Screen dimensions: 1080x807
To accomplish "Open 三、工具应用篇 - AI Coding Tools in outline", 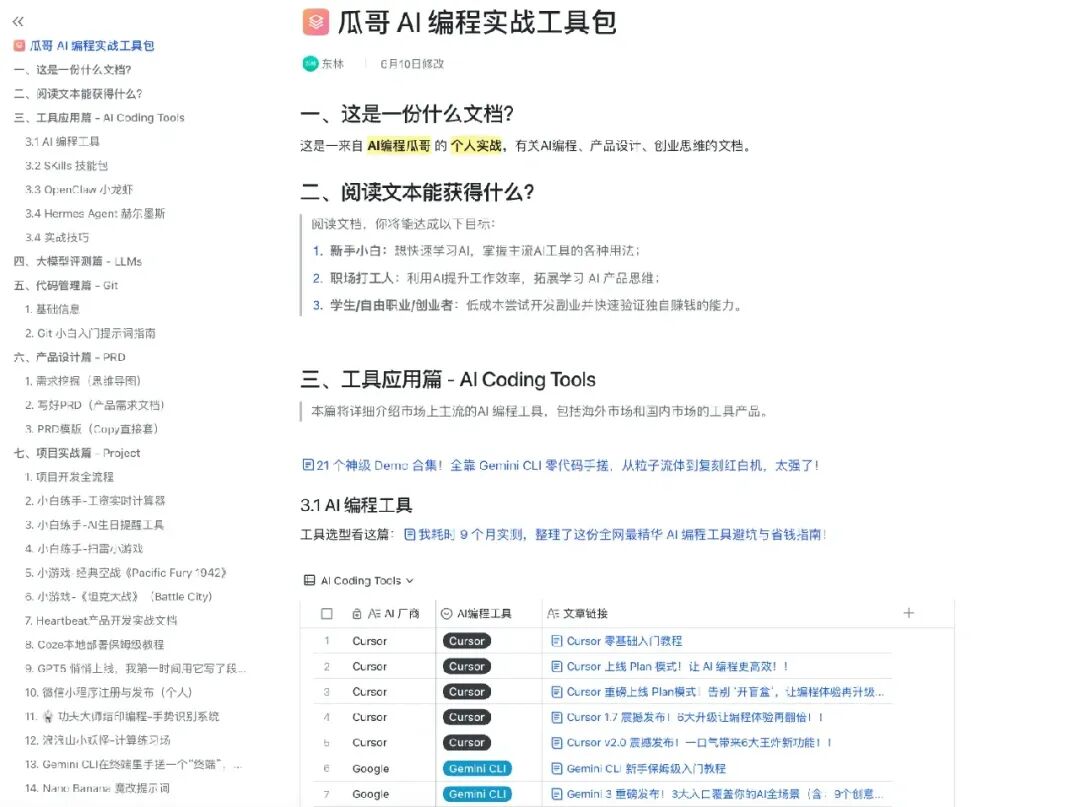I will pos(99,118).
